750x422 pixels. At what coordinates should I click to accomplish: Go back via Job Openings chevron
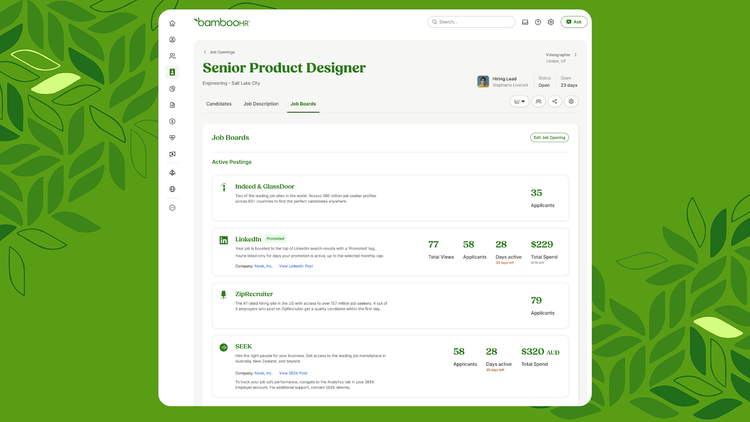(x=205, y=52)
